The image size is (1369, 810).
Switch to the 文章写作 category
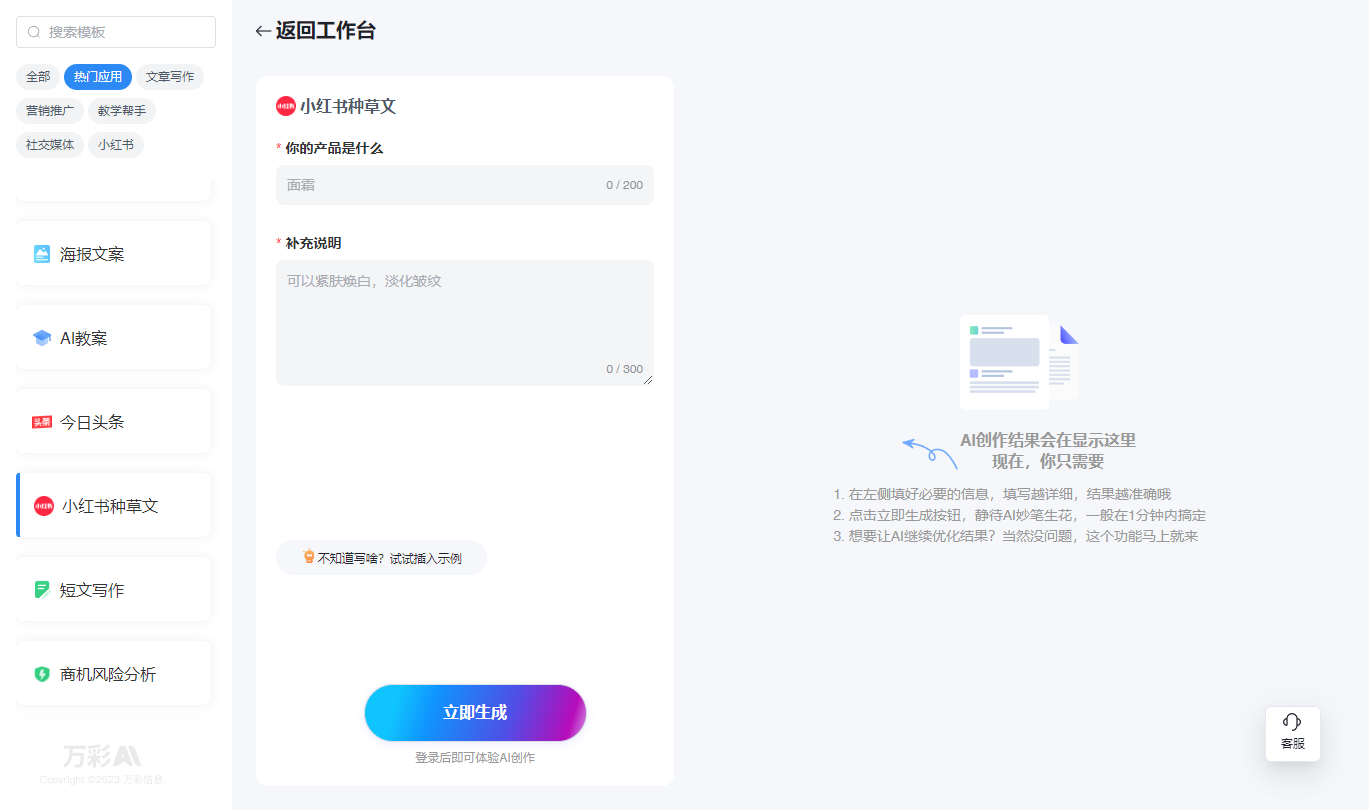[x=170, y=77]
